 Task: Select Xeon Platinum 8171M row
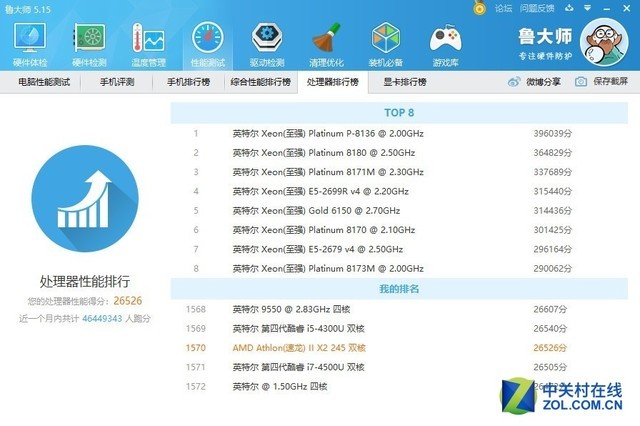coord(399,172)
